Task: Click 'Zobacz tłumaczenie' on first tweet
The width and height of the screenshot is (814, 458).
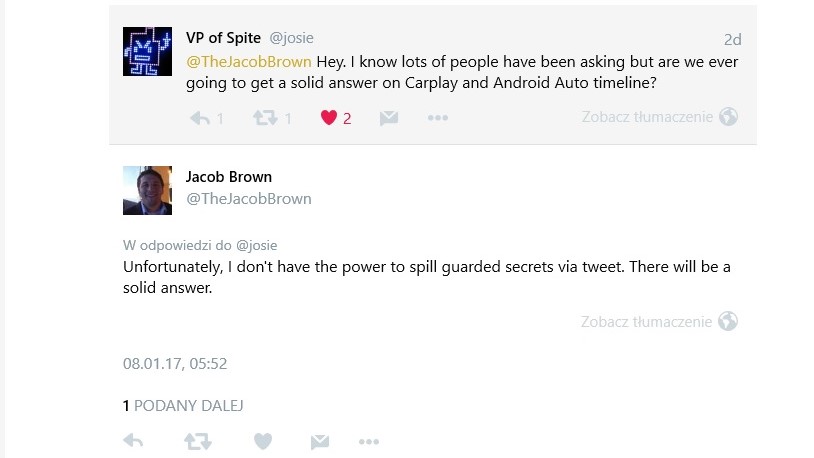Action: click(x=647, y=117)
